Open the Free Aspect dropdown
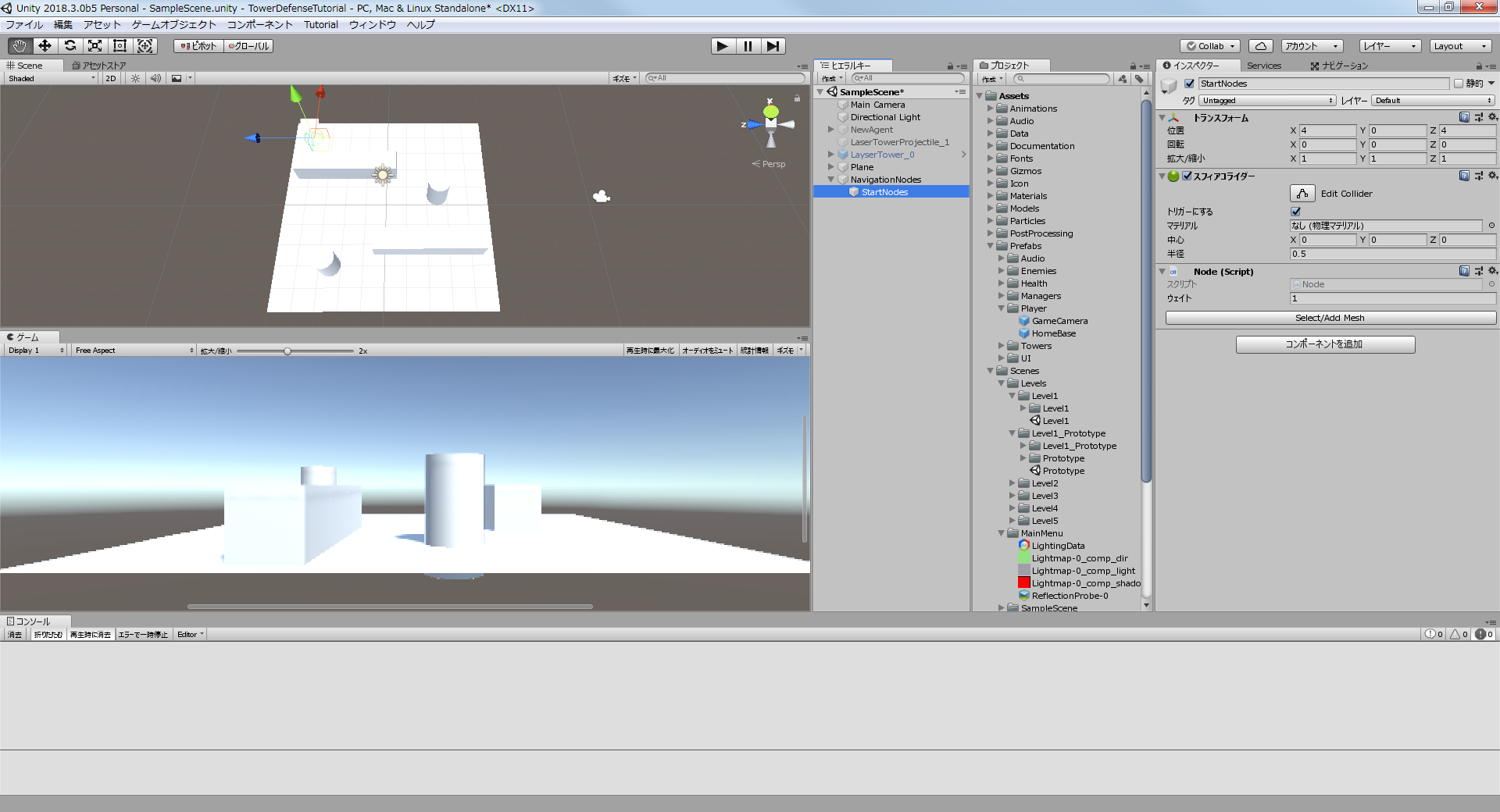1500x812 pixels. [x=134, y=351]
